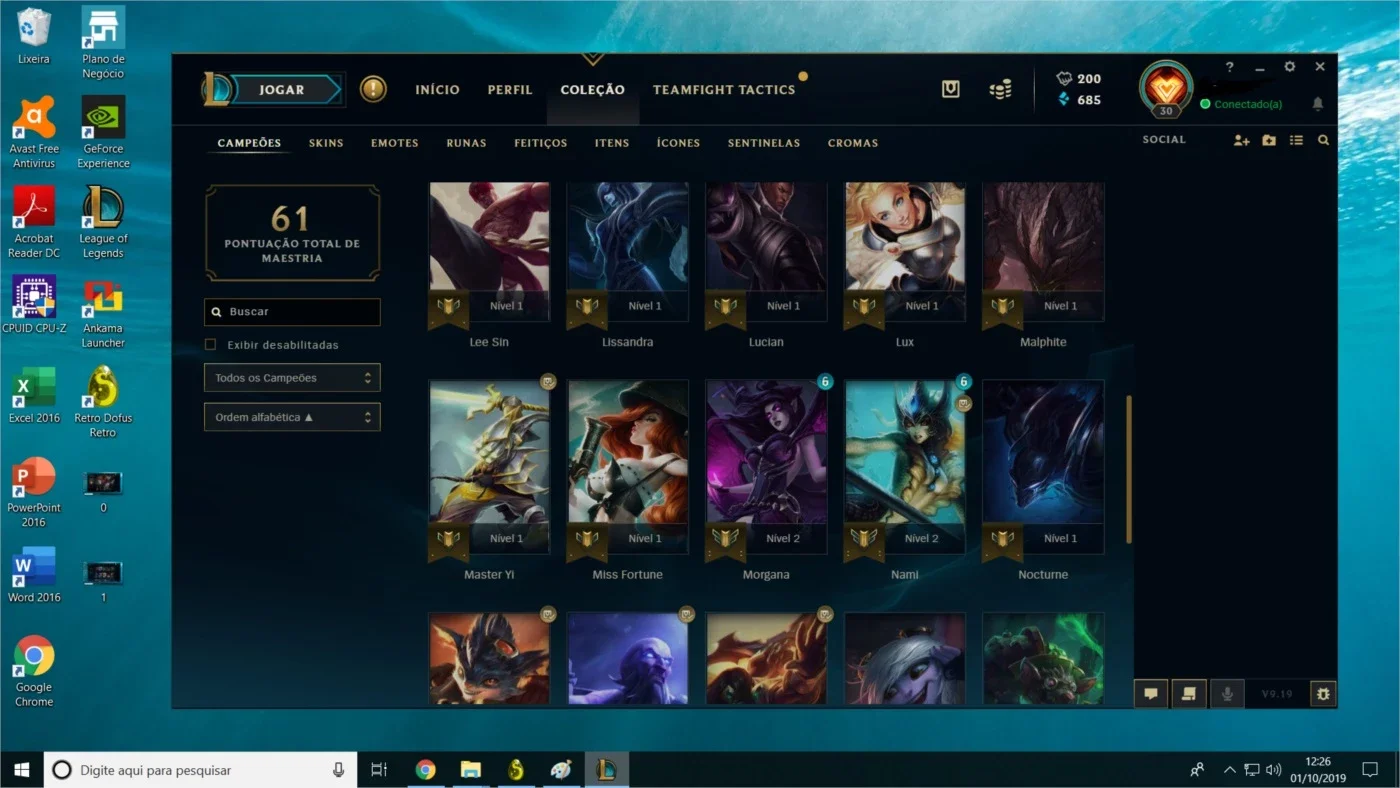
Task: Open Ankama Launcher desktop icon
Action: point(103,312)
